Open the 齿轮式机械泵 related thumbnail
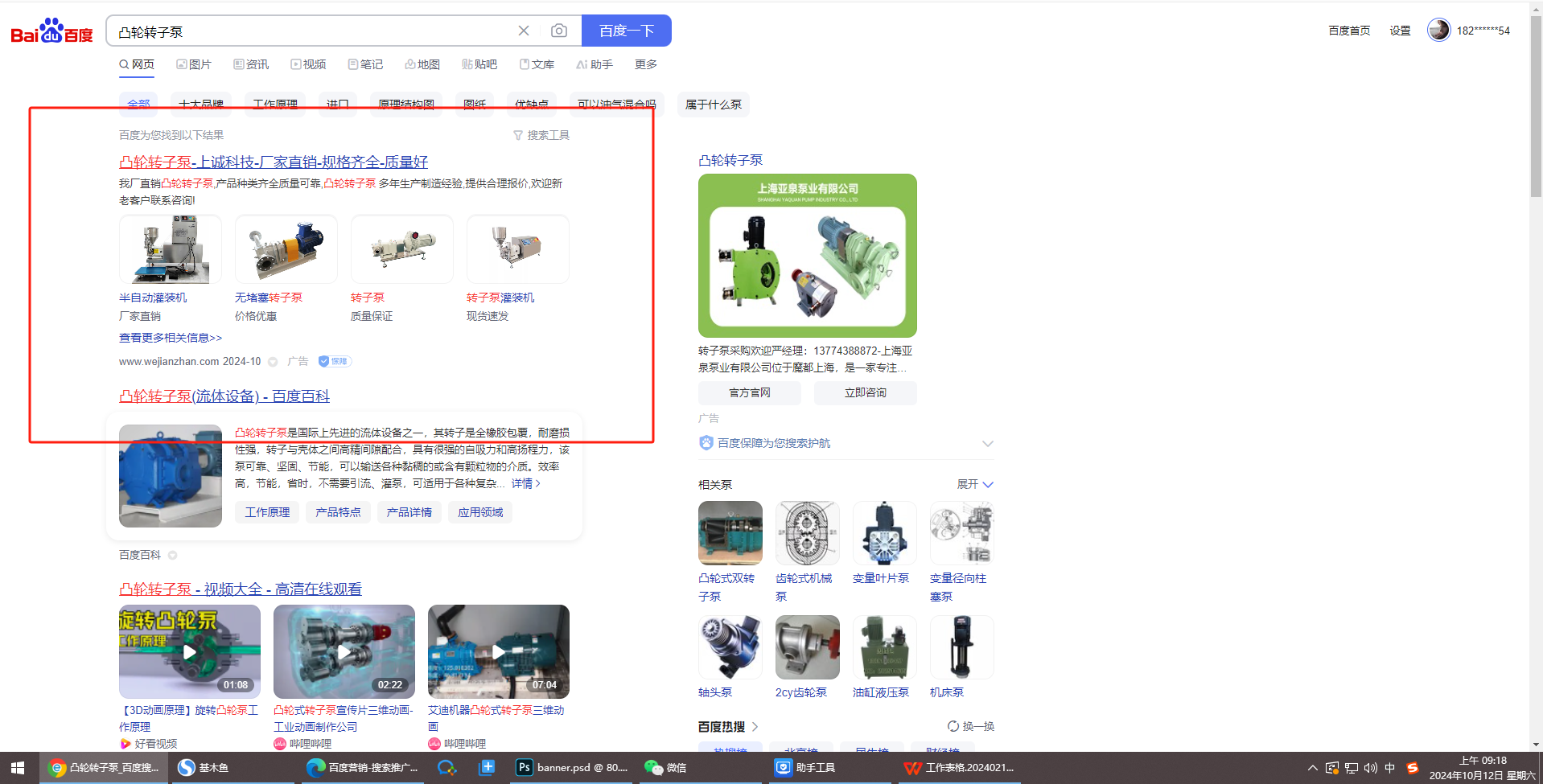The height and width of the screenshot is (784, 1543). [x=808, y=533]
